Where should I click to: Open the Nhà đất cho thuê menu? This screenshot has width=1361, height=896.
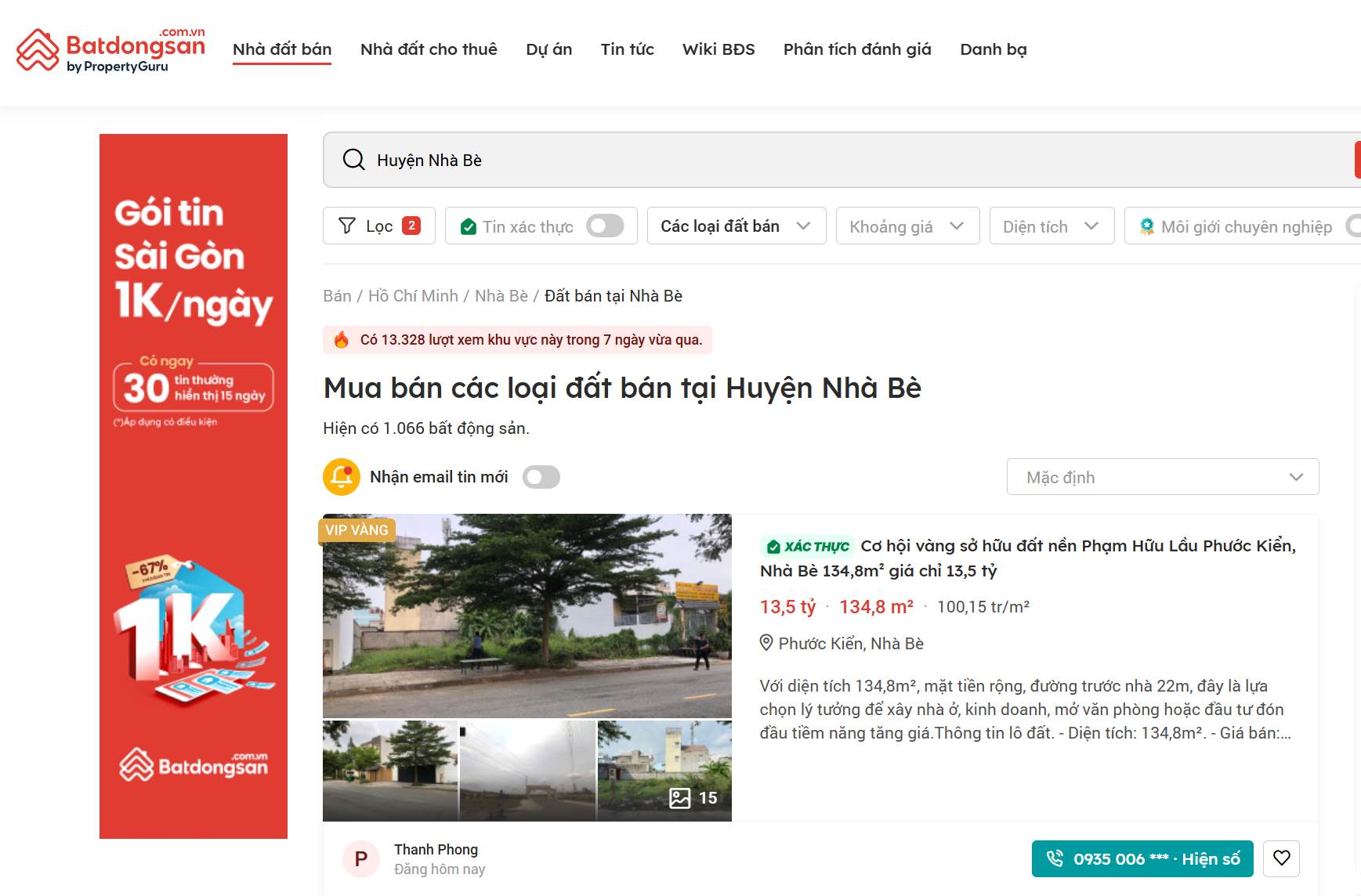tap(429, 49)
